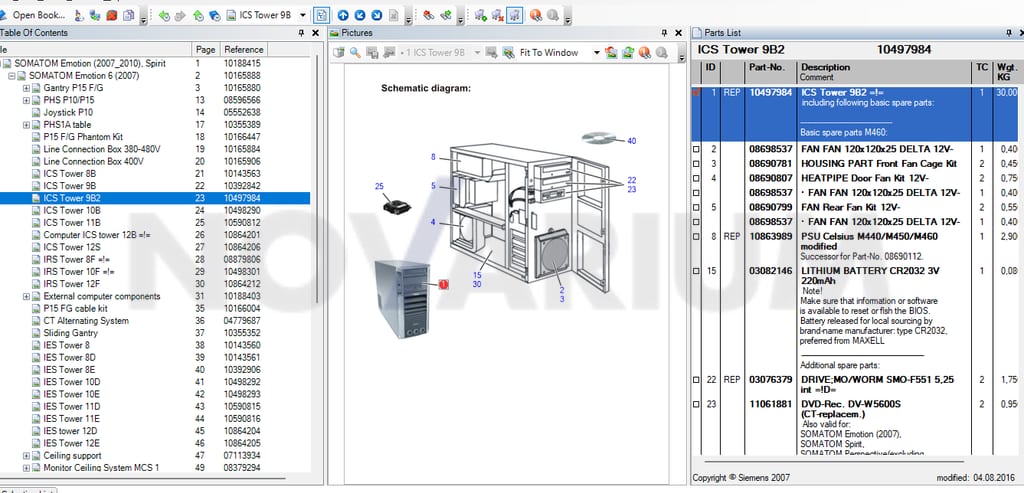Click callout number 40 on the schematic
1024x493 pixels.
[x=632, y=141]
